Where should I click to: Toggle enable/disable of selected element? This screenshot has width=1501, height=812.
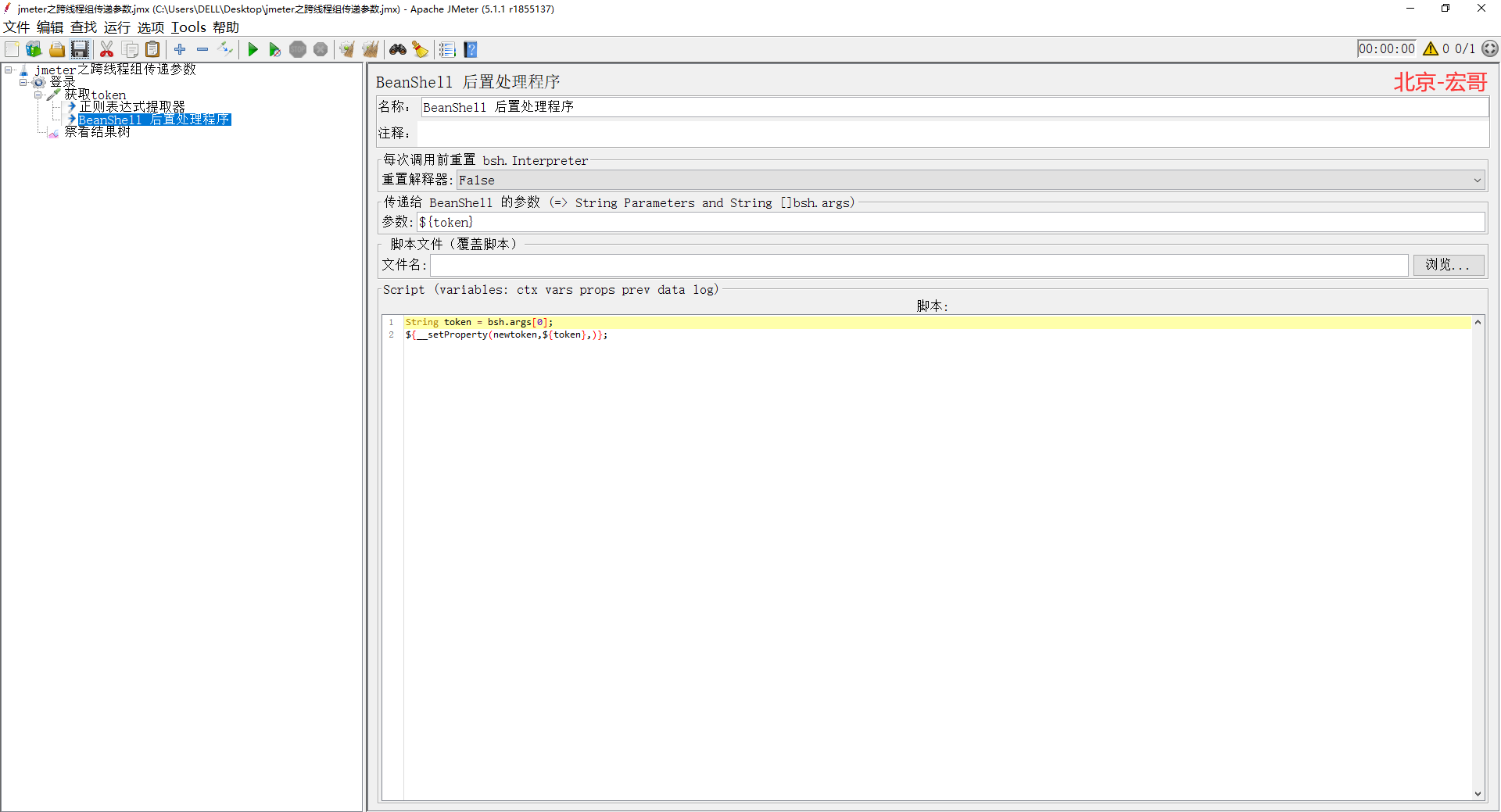point(225,49)
